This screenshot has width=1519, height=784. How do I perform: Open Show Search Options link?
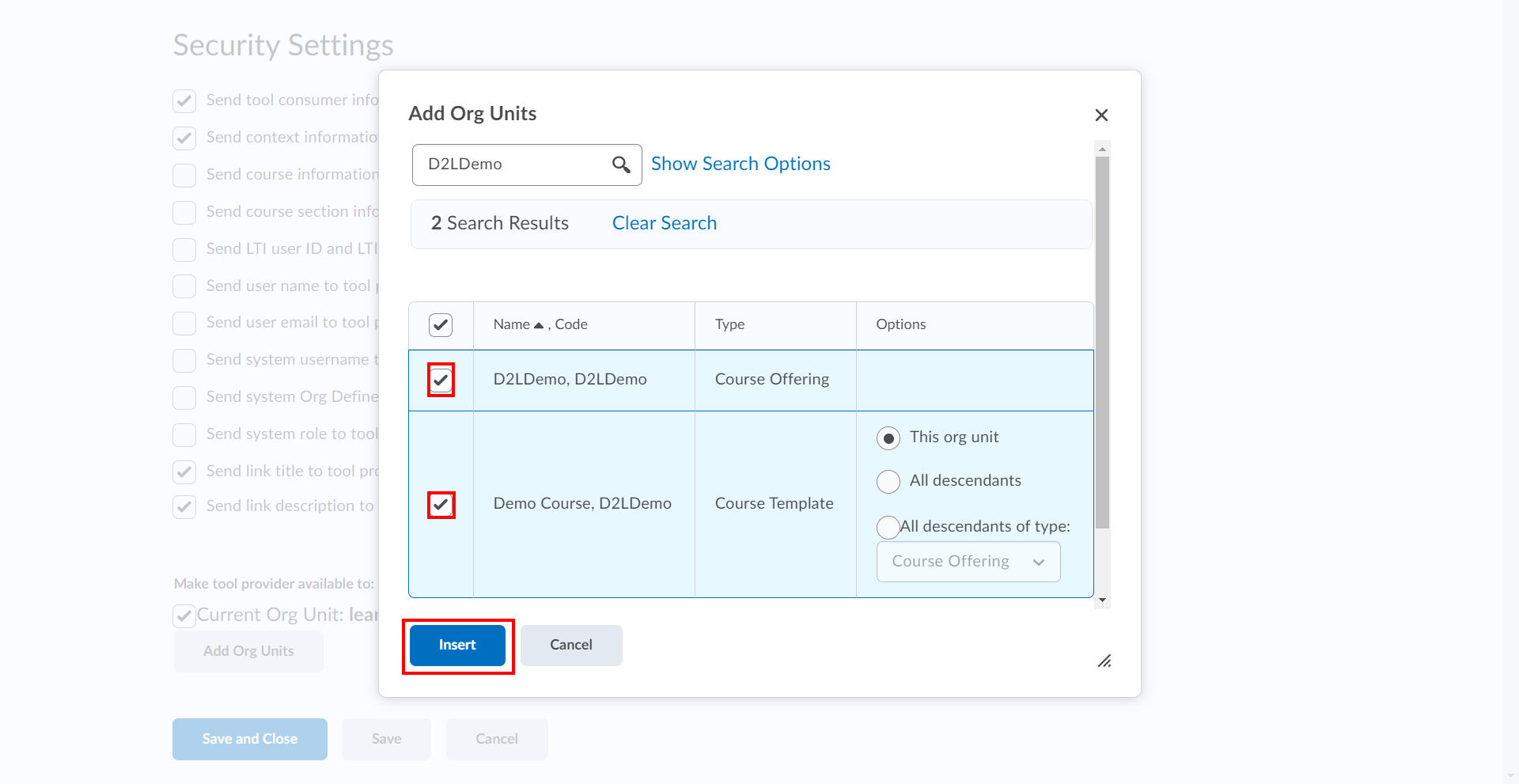click(741, 164)
